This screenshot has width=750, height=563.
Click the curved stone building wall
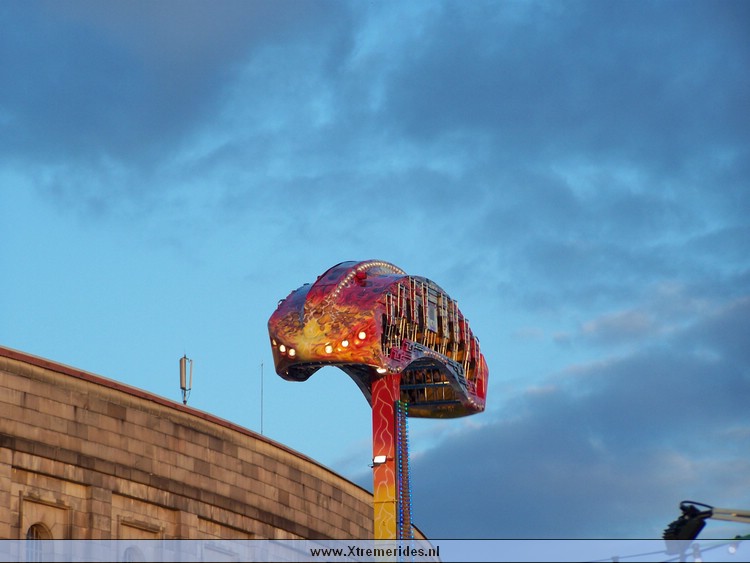[180, 460]
